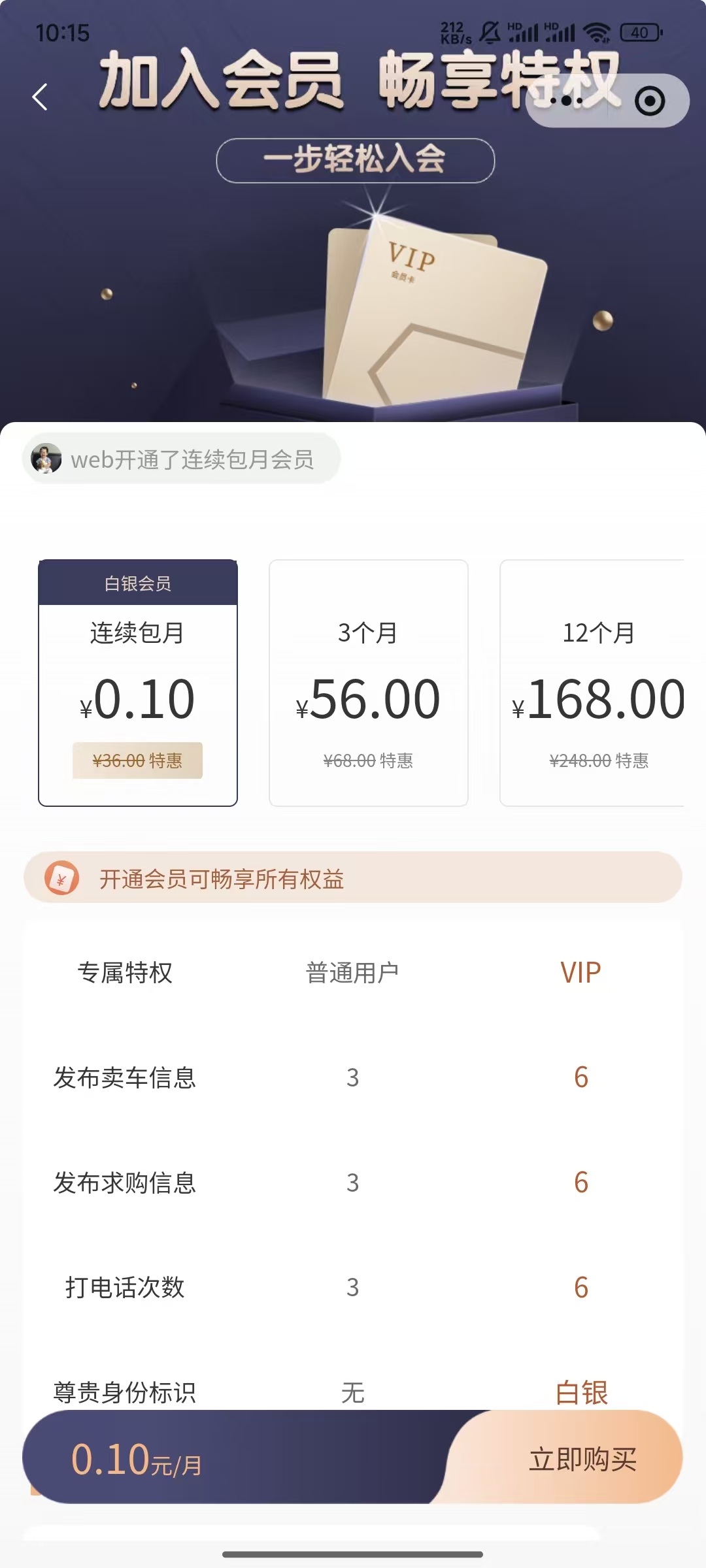
Task: Tap the 一步轻松入会 banner button
Action: pyautogui.click(x=355, y=160)
